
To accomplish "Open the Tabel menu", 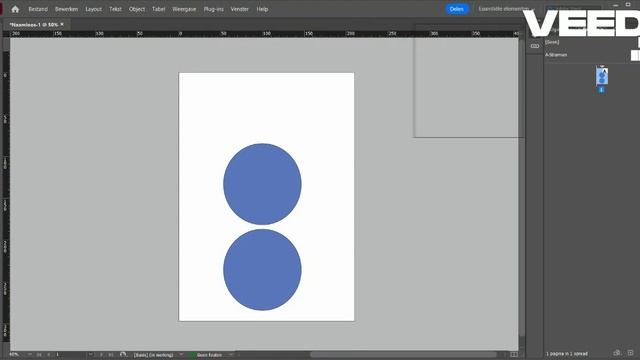I will 158,9.
